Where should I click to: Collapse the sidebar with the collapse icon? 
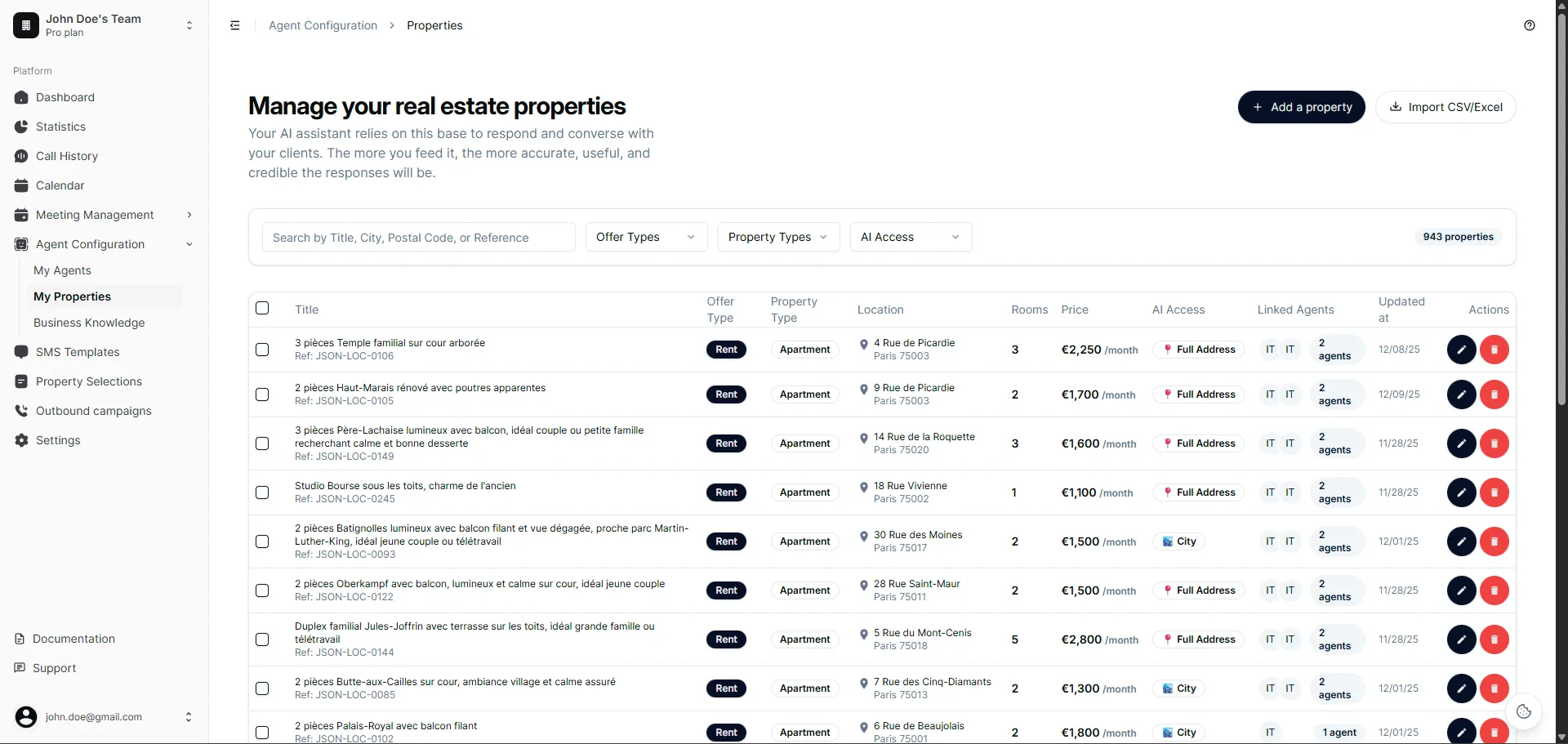(x=235, y=25)
